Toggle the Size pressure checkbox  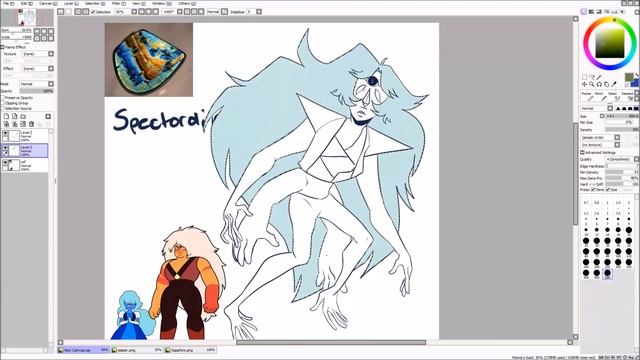click(608, 190)
